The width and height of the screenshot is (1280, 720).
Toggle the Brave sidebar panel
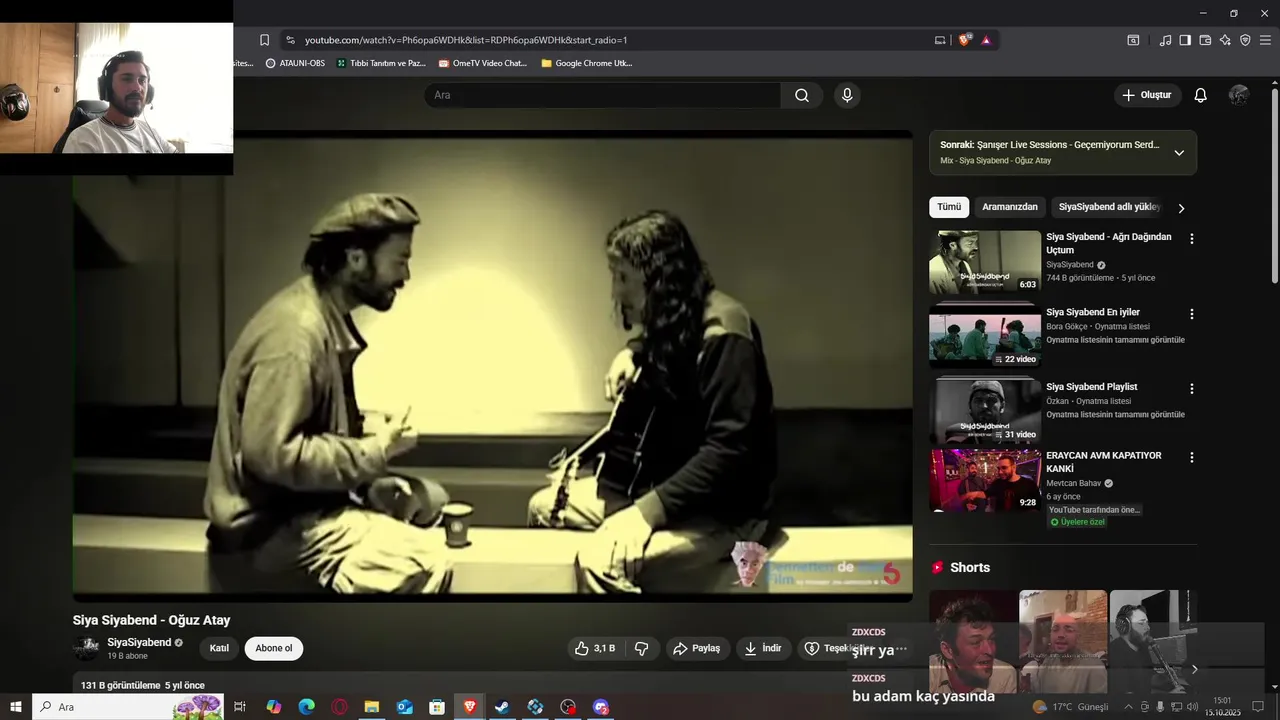tap(1185, 40)
